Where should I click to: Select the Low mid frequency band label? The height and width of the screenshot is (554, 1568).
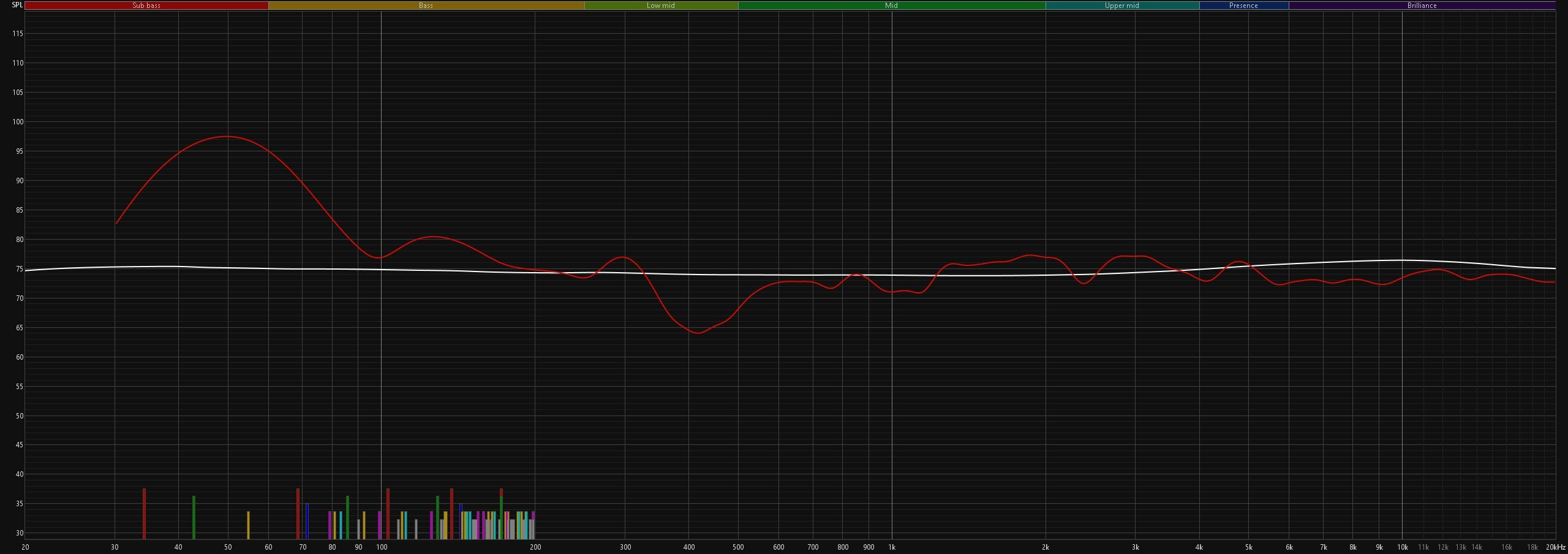661,6
